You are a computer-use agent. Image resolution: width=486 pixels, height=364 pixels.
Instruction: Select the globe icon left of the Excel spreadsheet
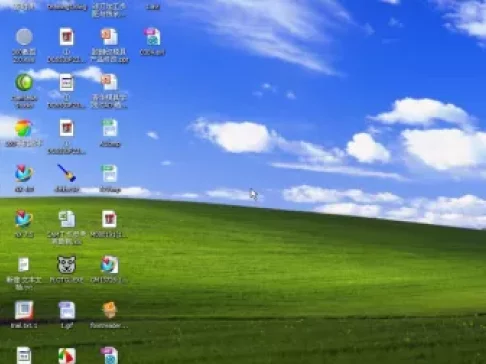(24, 219)
